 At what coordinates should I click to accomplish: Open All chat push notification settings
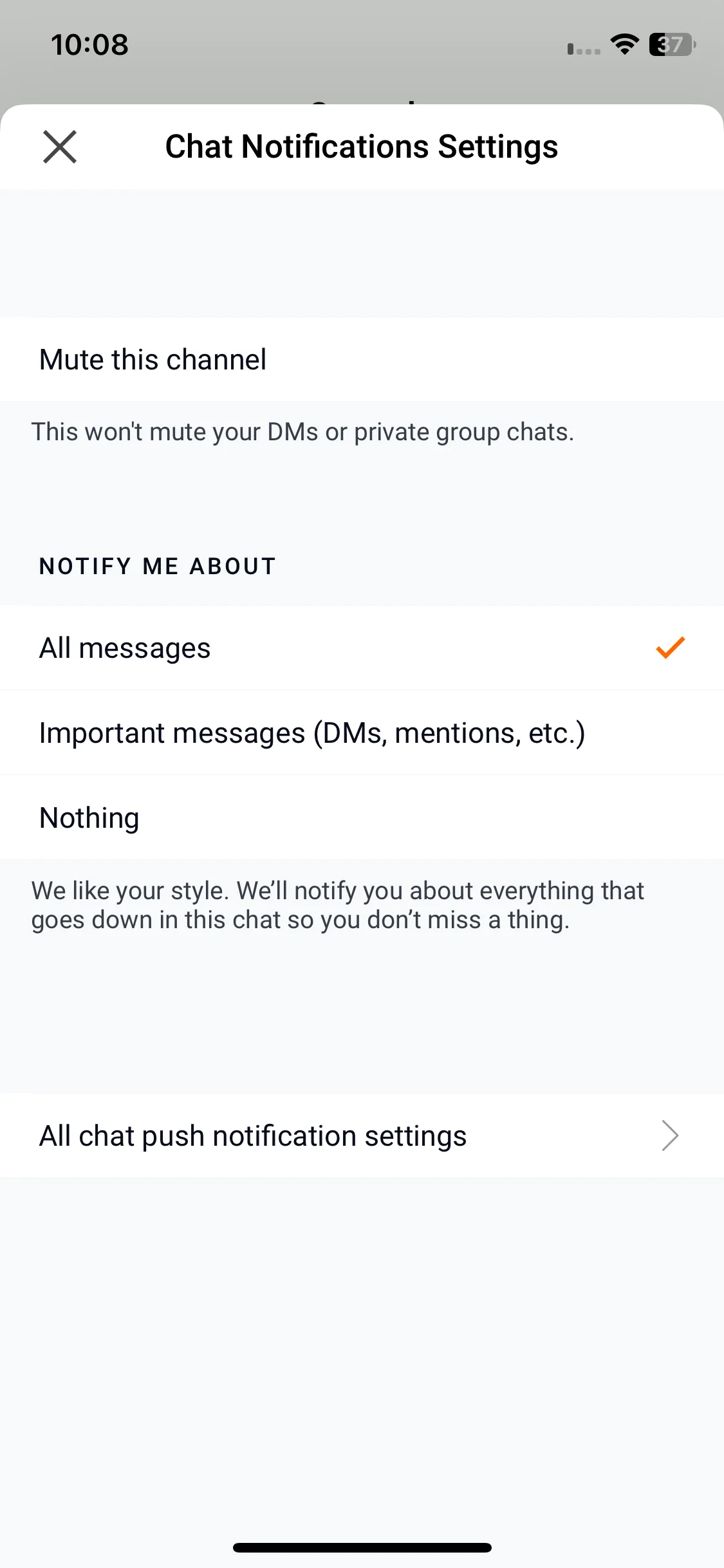point(362,1135)
